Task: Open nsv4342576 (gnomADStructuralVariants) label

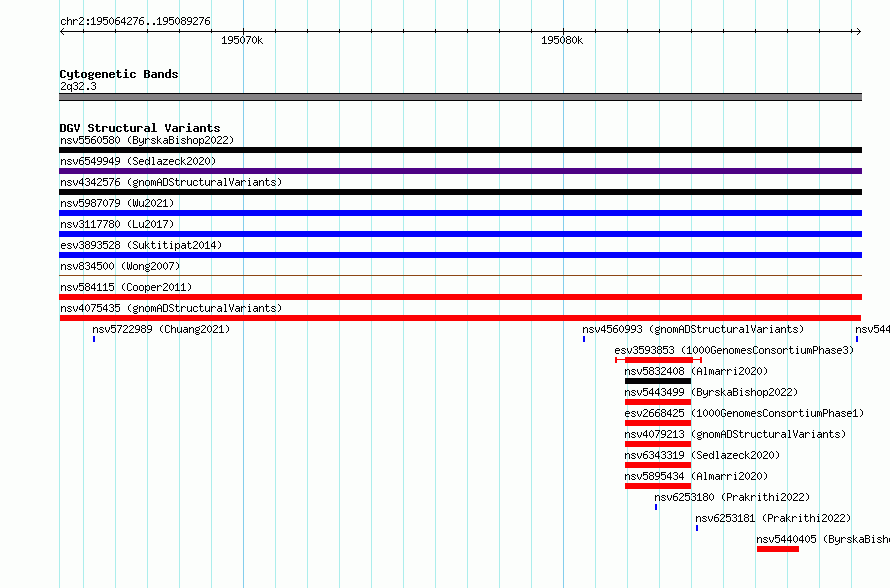Action: [x=171, y=182]
